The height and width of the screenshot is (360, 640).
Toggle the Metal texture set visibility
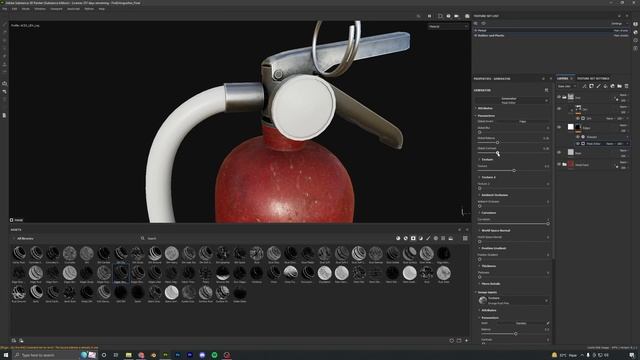tap(476, 31)
